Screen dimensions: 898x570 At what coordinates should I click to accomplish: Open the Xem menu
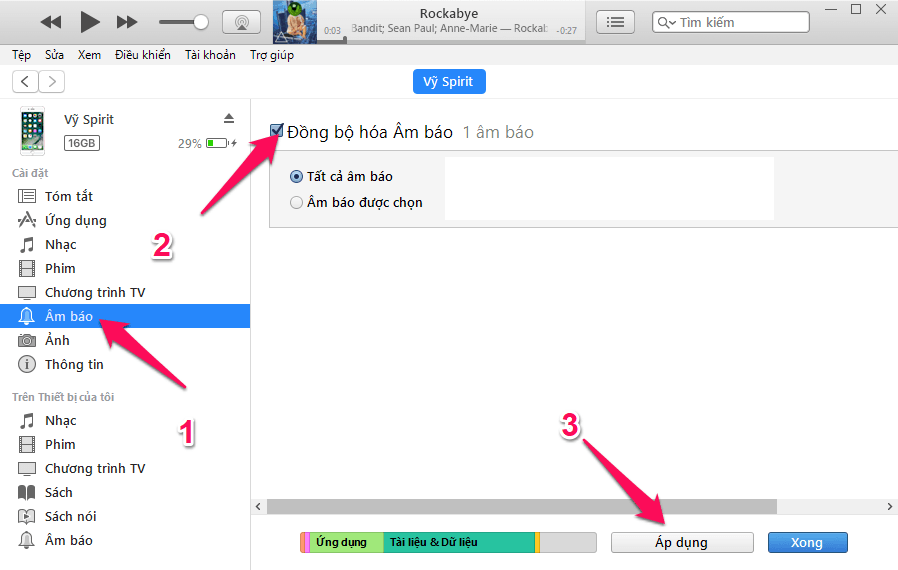(x=89, y=55)
